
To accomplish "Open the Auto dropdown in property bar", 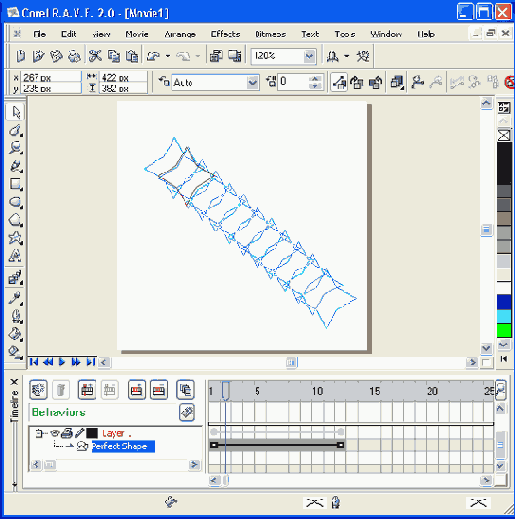I will 252,82.
